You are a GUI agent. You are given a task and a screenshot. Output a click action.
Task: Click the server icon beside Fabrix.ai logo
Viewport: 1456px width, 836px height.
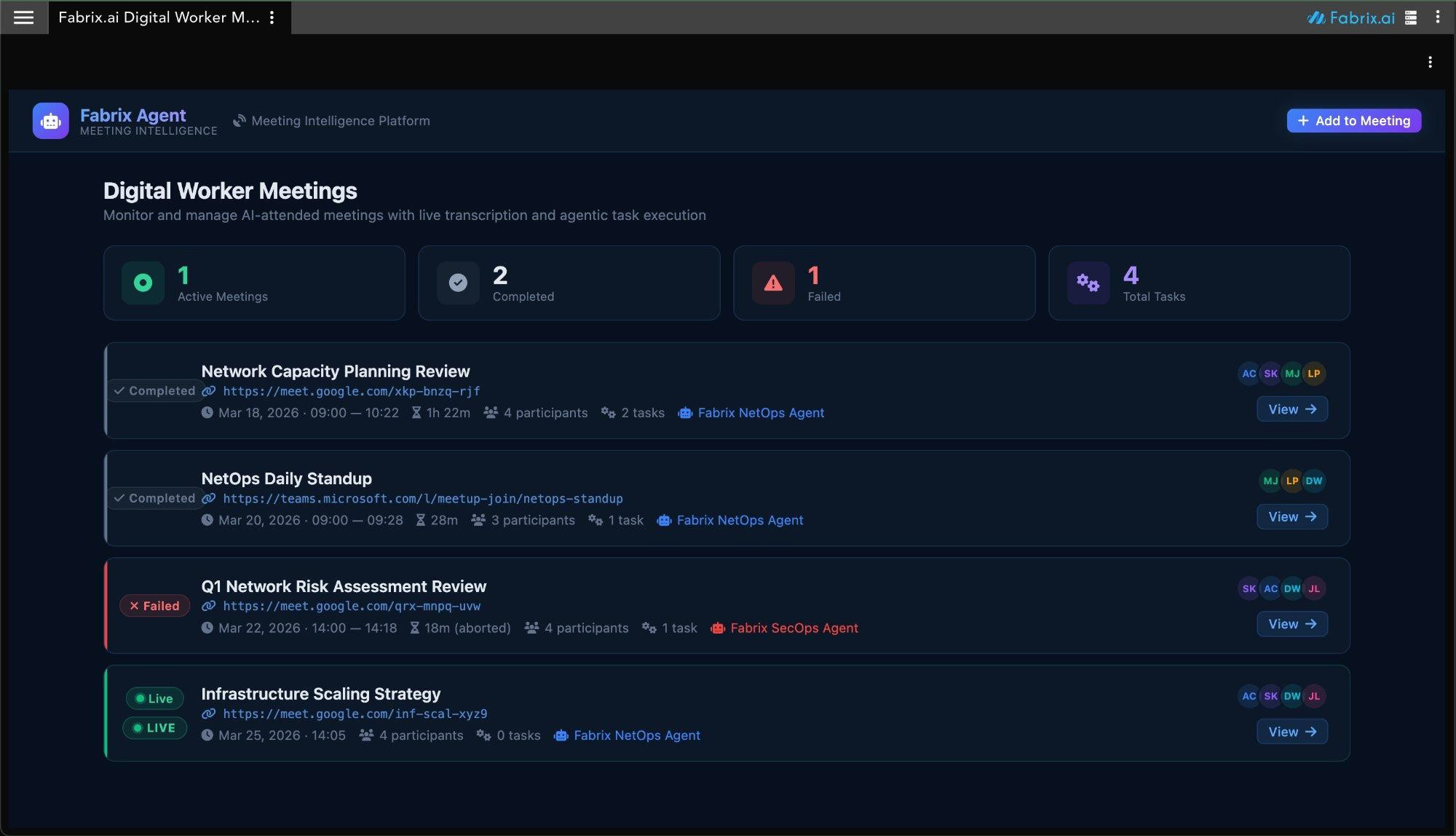coord(1411,17)
